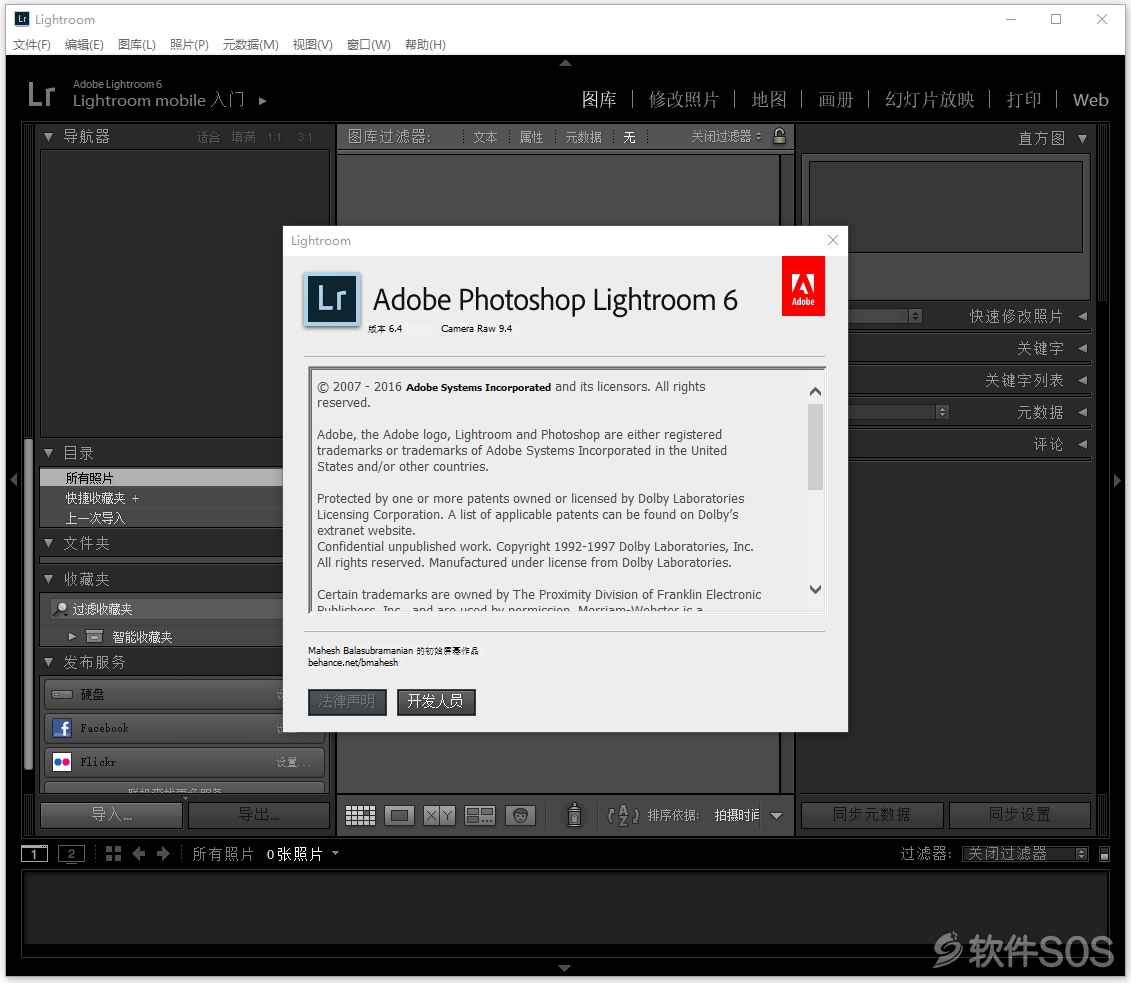This screenshot has width=1131, height=983.
Task: Select None in library filter bar
Action: (x=629, y=137)
